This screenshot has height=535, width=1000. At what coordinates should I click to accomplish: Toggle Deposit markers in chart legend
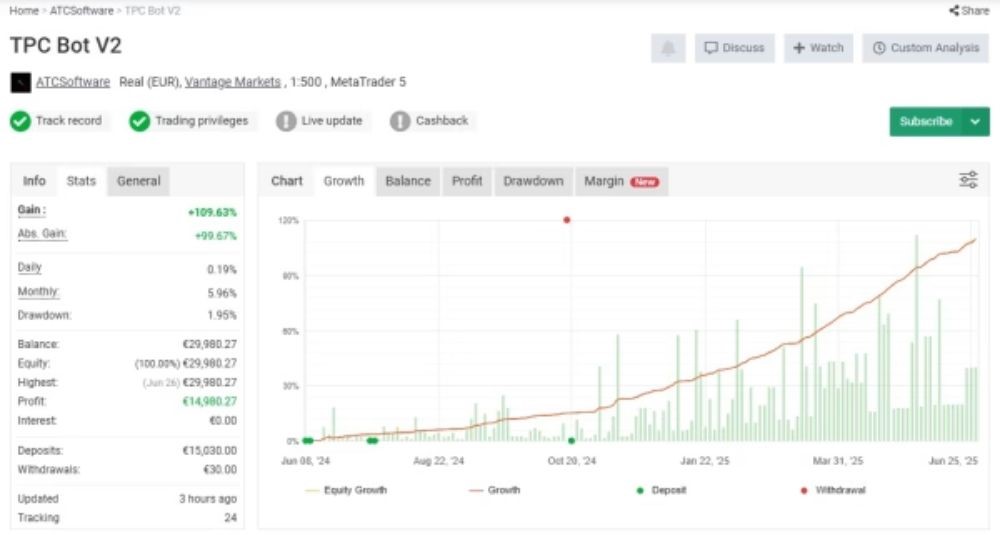pyautogui.click(x=660, y=490)
